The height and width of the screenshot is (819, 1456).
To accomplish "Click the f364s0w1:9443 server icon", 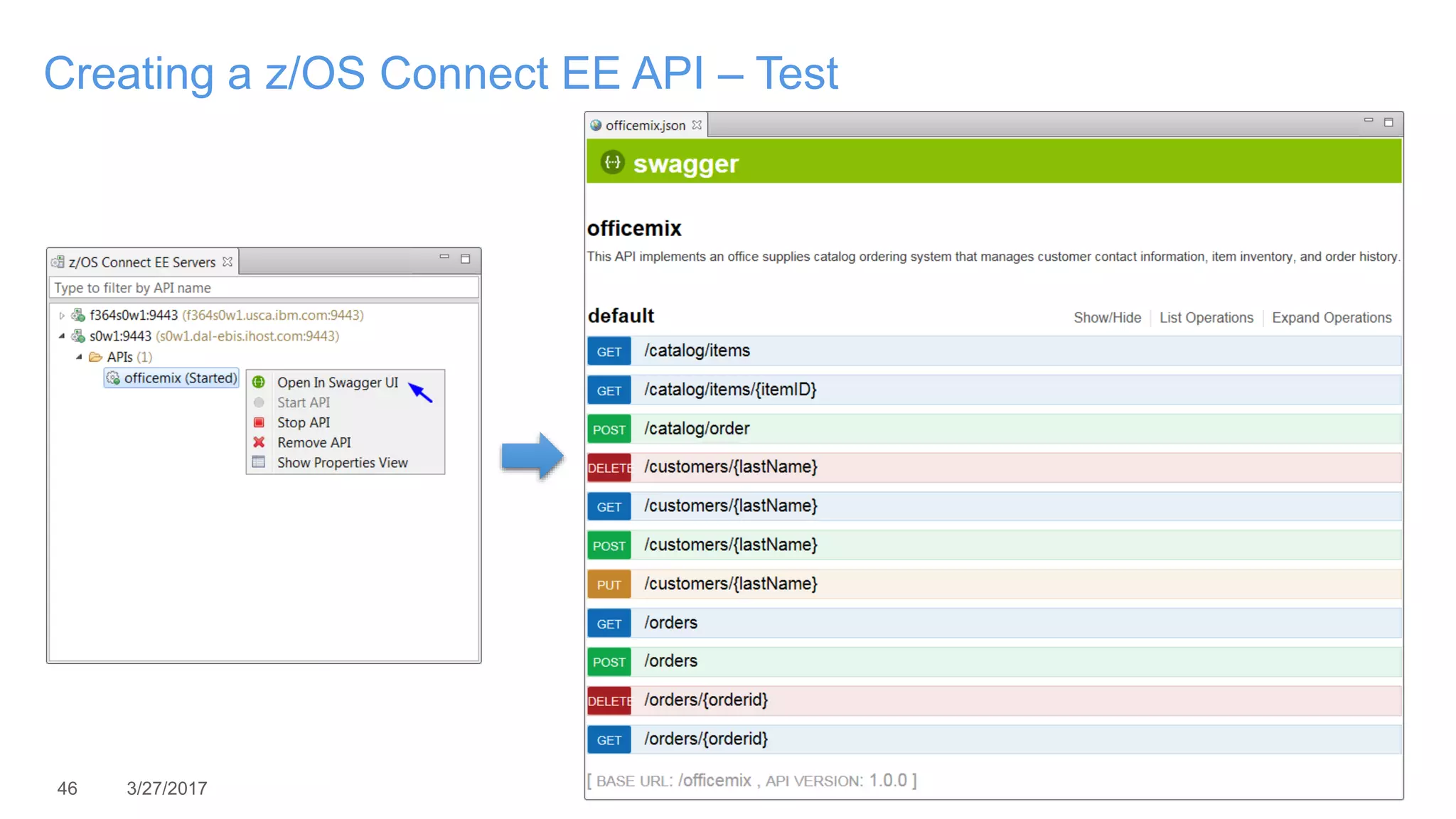I will 78,315.
